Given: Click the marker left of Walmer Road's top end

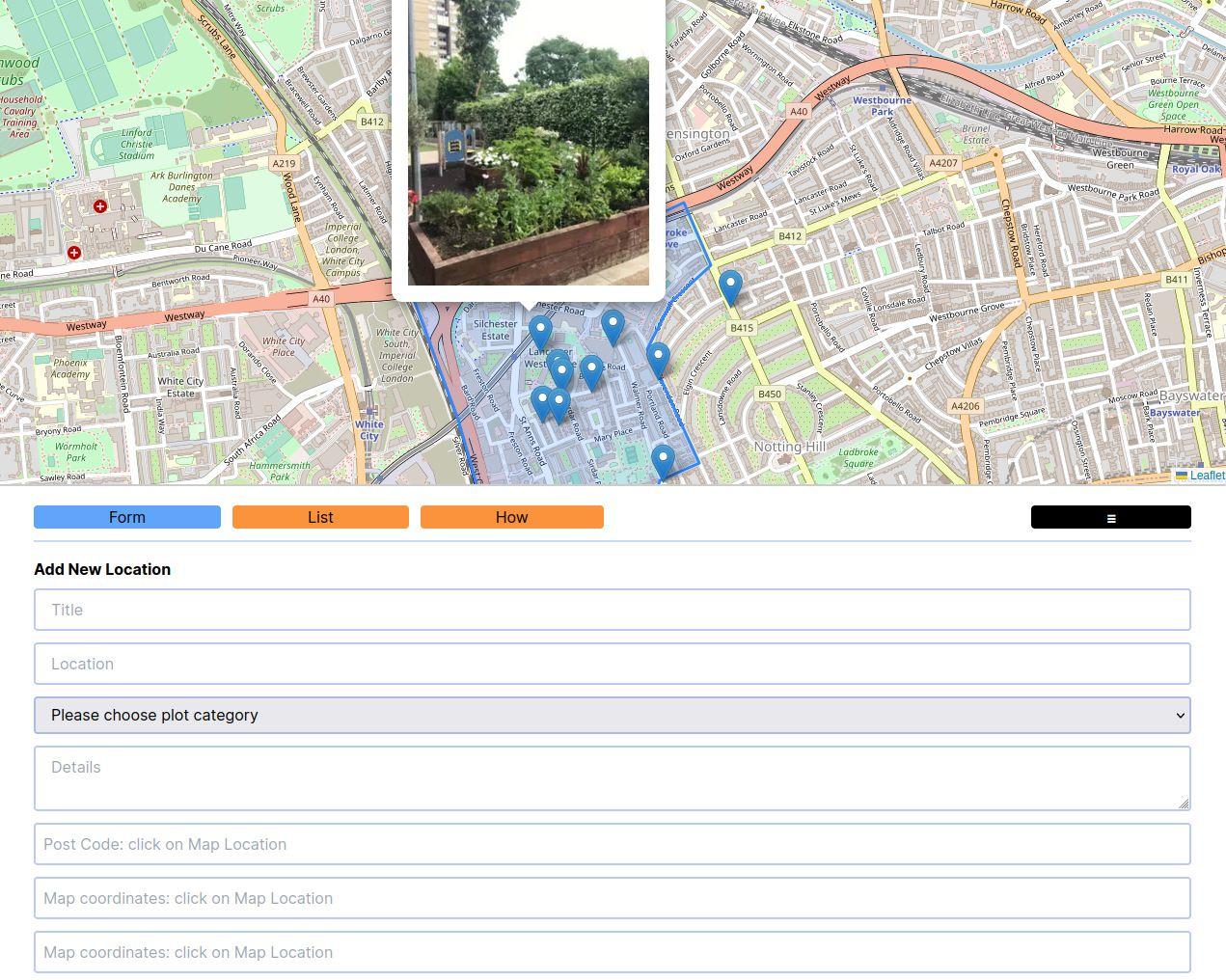Looking at the screenshot, I should click(x=591, y=372).
